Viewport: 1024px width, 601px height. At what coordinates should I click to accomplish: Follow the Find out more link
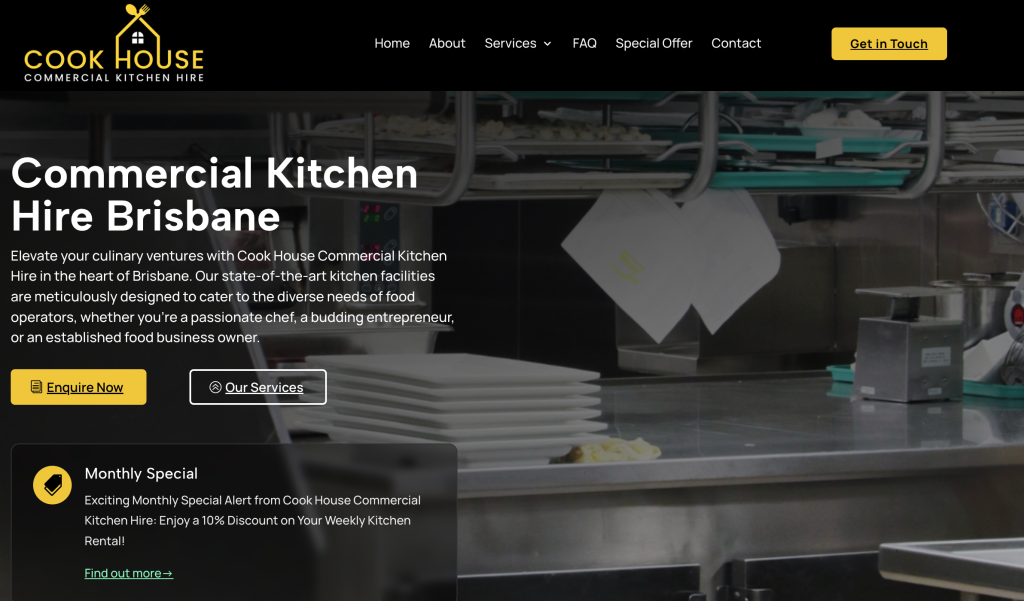[x=129, y=573]
